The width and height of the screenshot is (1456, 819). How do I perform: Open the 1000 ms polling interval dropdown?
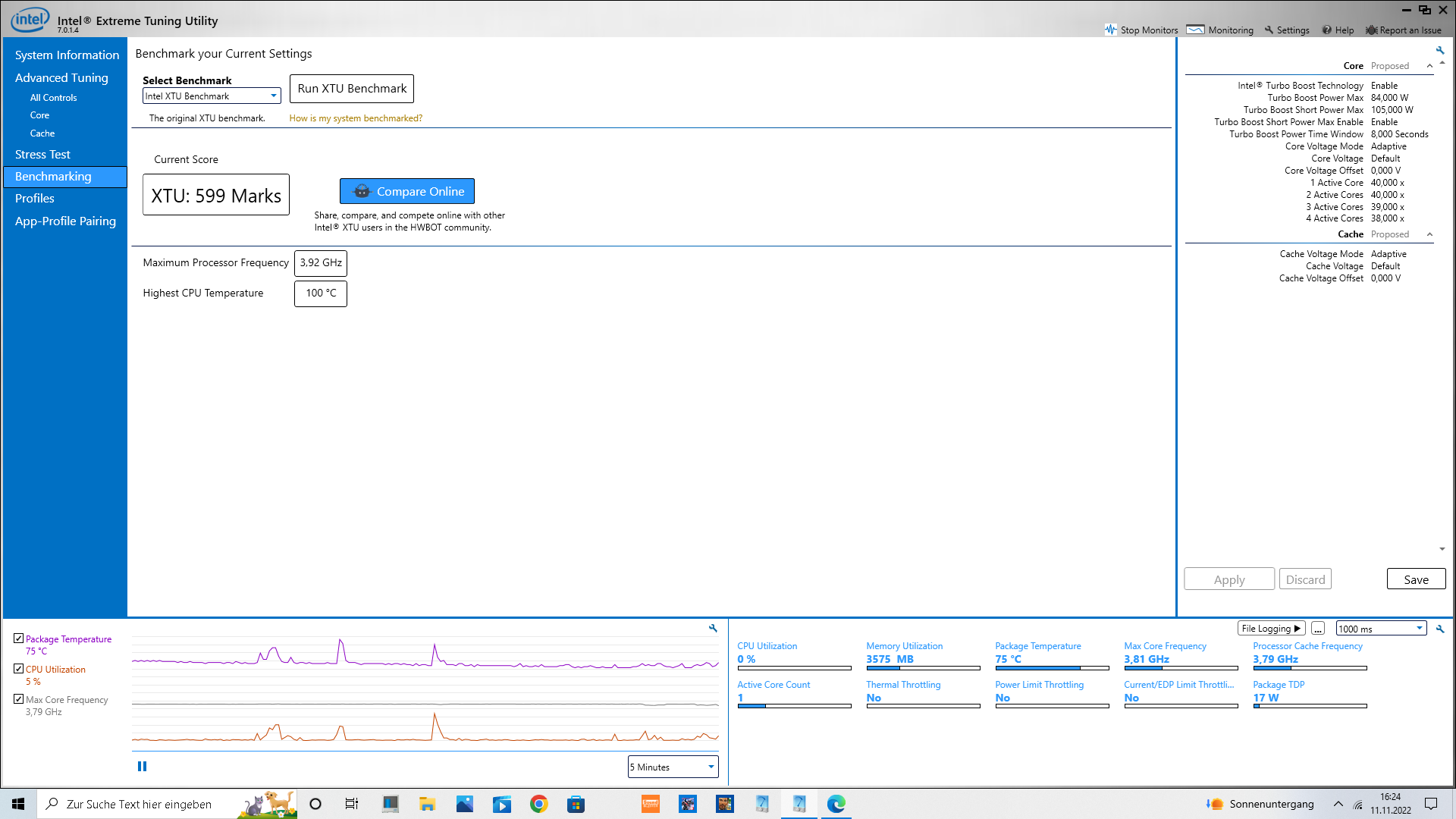pyautogui.click(x=1381, y=629)
